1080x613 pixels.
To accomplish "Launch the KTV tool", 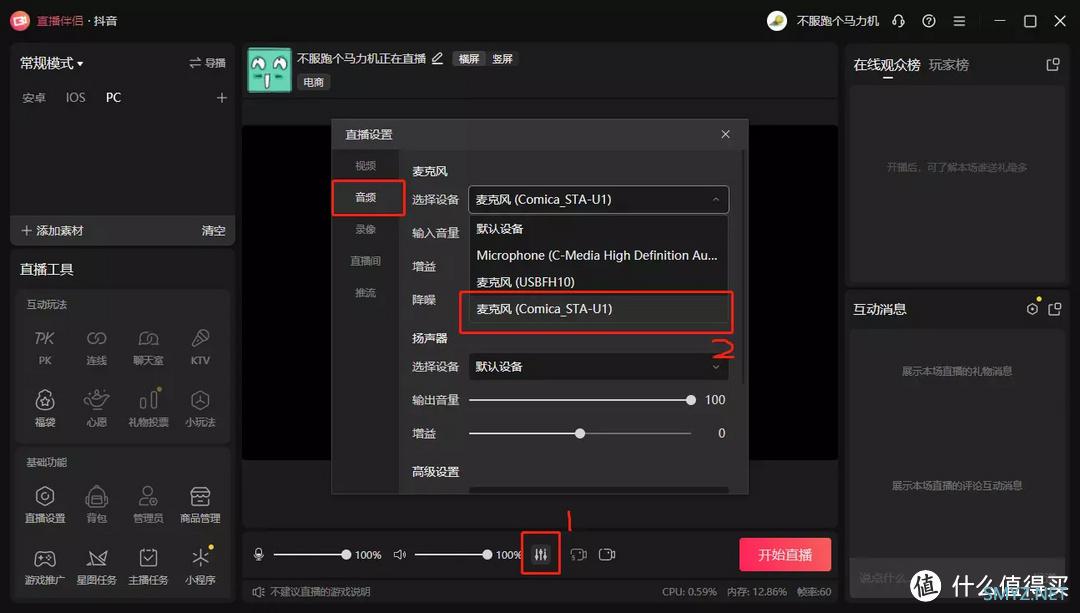I will click(x=200, y=347).
